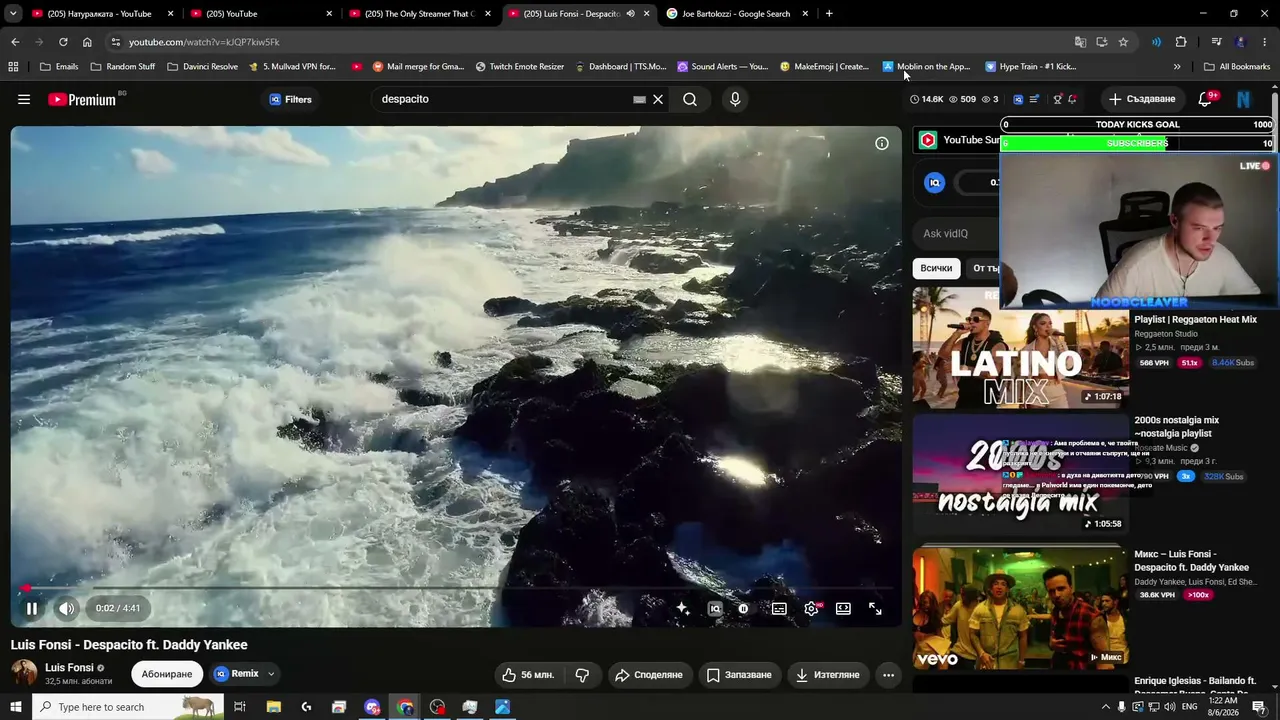Click the address bar URL
Screen dimensions: 1280x720
click(x=204, y=42)
